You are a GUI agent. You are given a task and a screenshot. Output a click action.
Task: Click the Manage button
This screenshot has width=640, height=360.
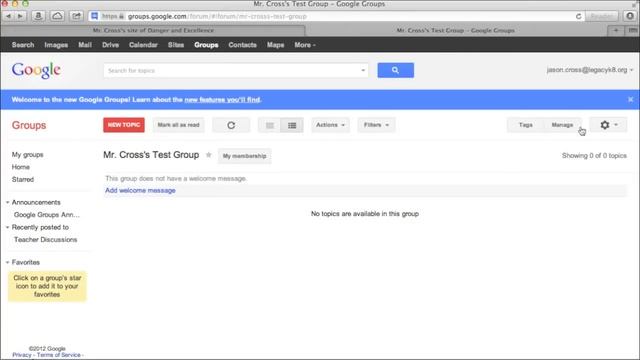(x=562, y=125)
